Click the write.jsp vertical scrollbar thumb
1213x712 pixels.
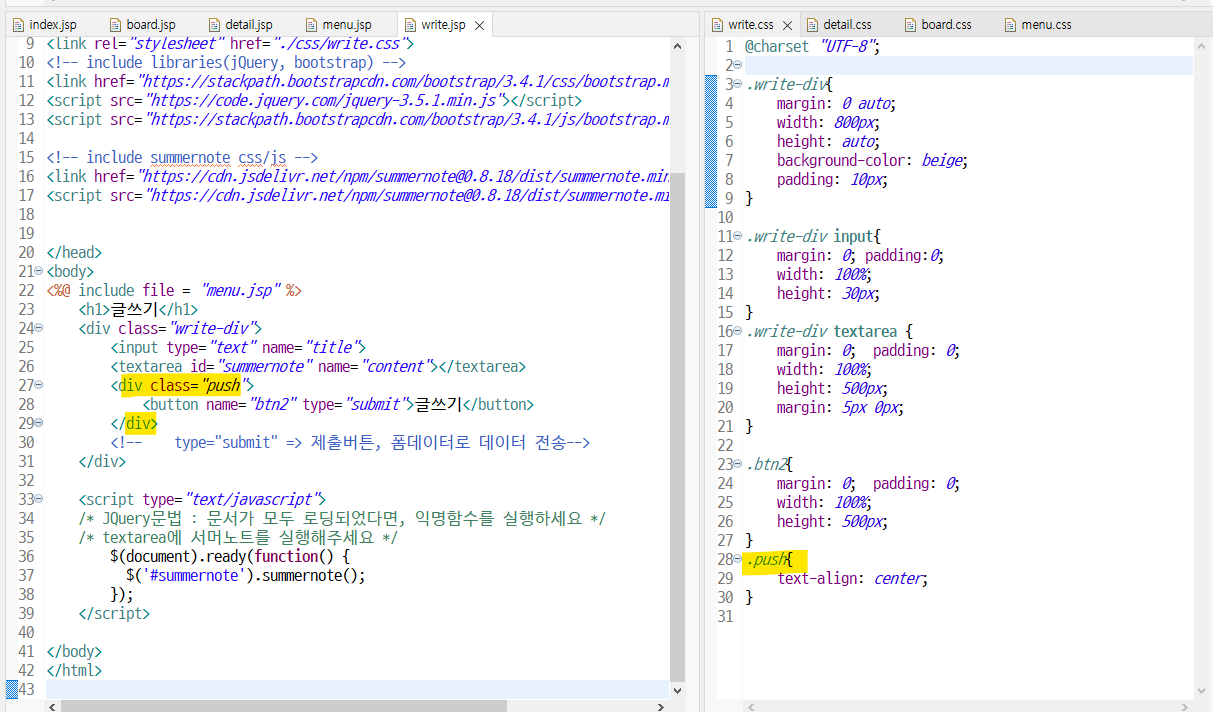(678, 425)
